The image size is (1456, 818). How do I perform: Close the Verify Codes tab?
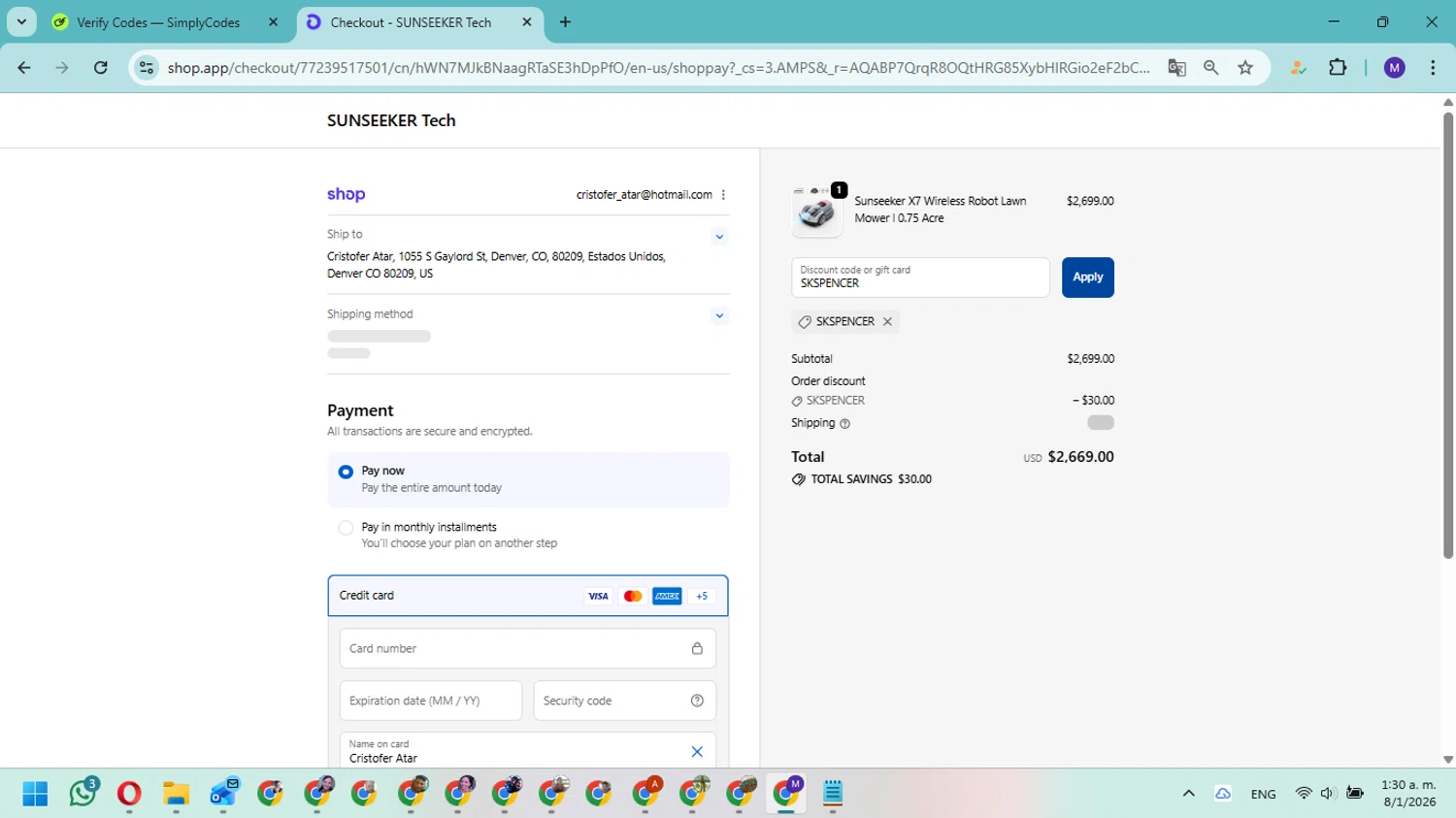[273, 22]
